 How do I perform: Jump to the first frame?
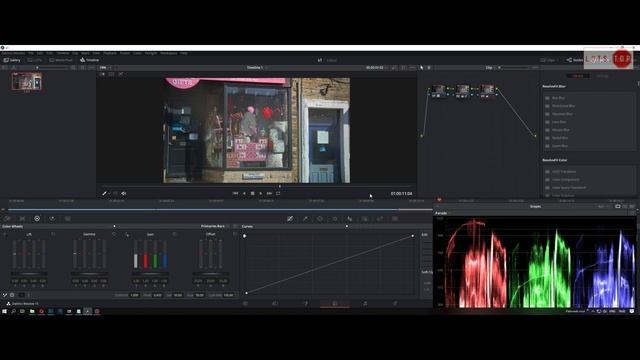tap(236, 193)
